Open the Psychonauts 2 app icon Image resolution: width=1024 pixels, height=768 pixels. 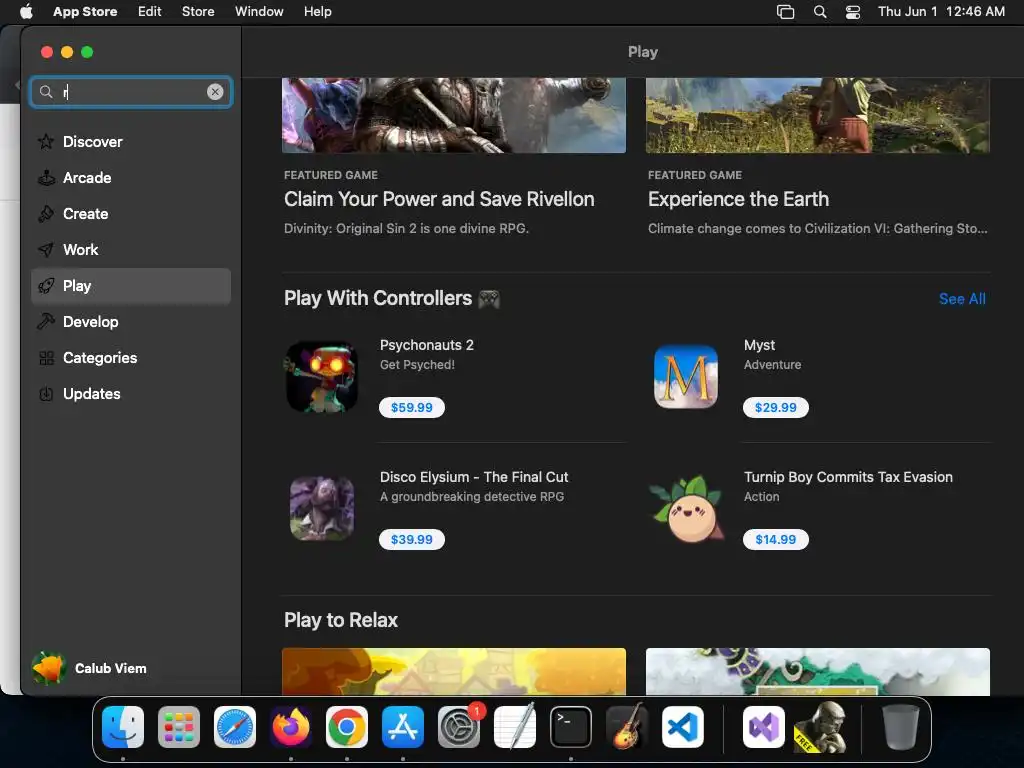[x=322, y=377]
